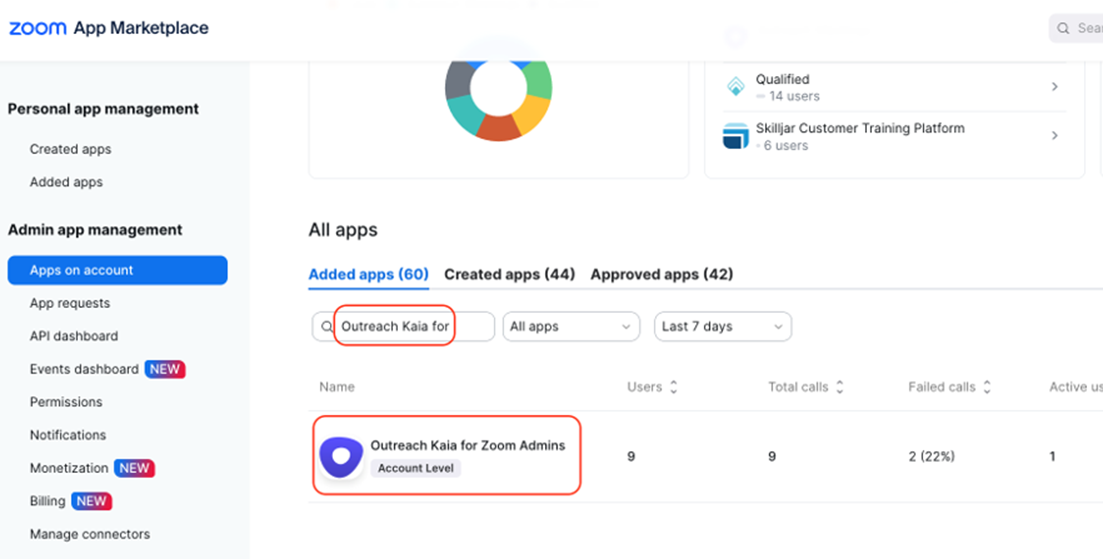The image size is (1103, 559).
Task: Click the Skilljar Customer Training Platform name
Action: click(x=860, y=129)
